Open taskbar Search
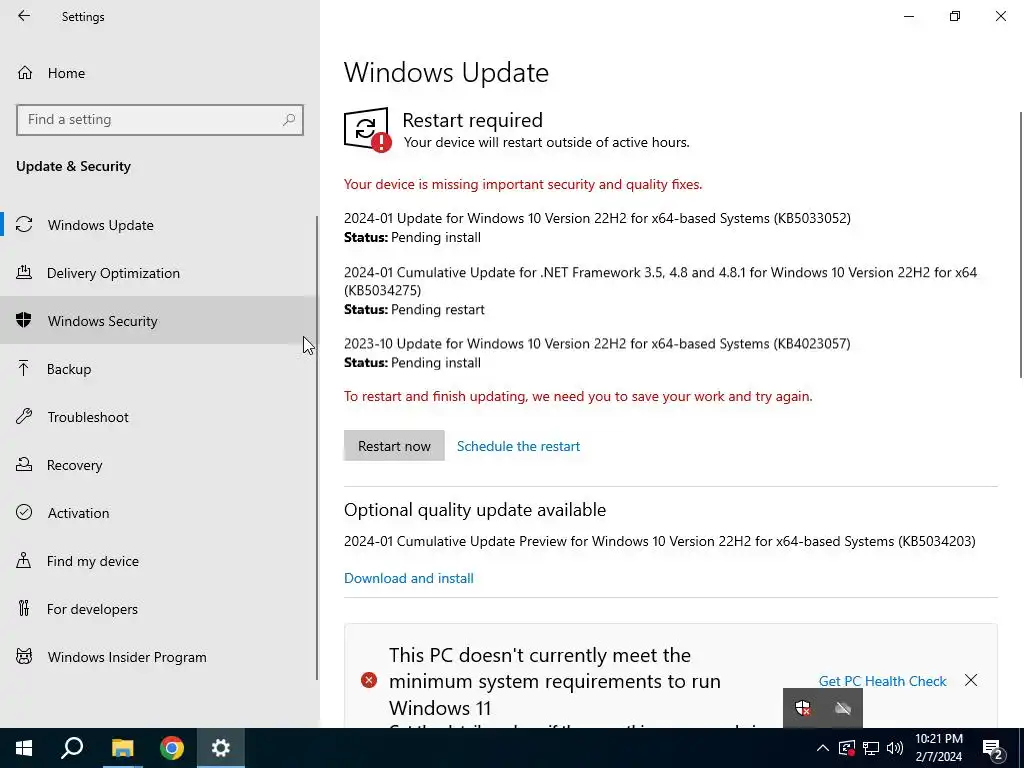This screenshot has height=768, width=1024. [x=72, y=748]
